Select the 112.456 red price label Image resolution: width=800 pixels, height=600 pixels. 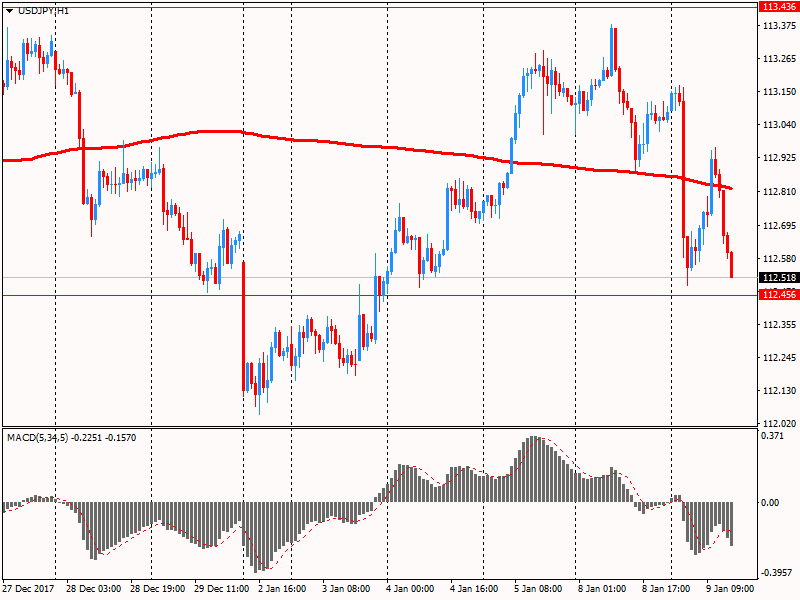[x=779, y=295]
